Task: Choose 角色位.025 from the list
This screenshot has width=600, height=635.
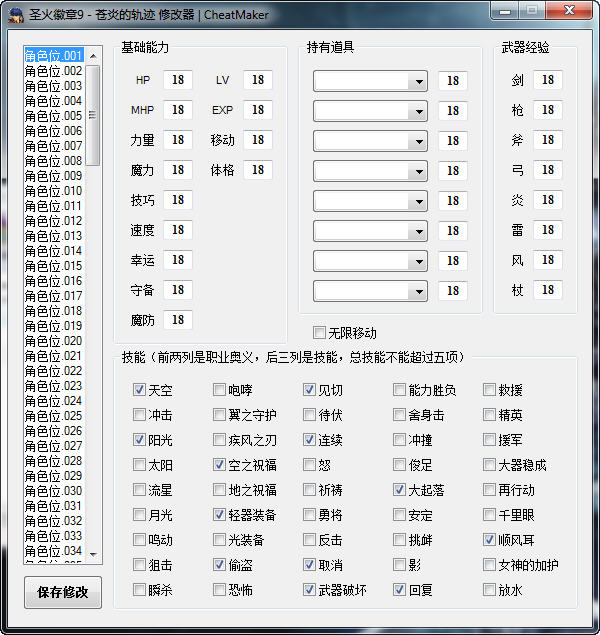Action: (x=53, y=416)
